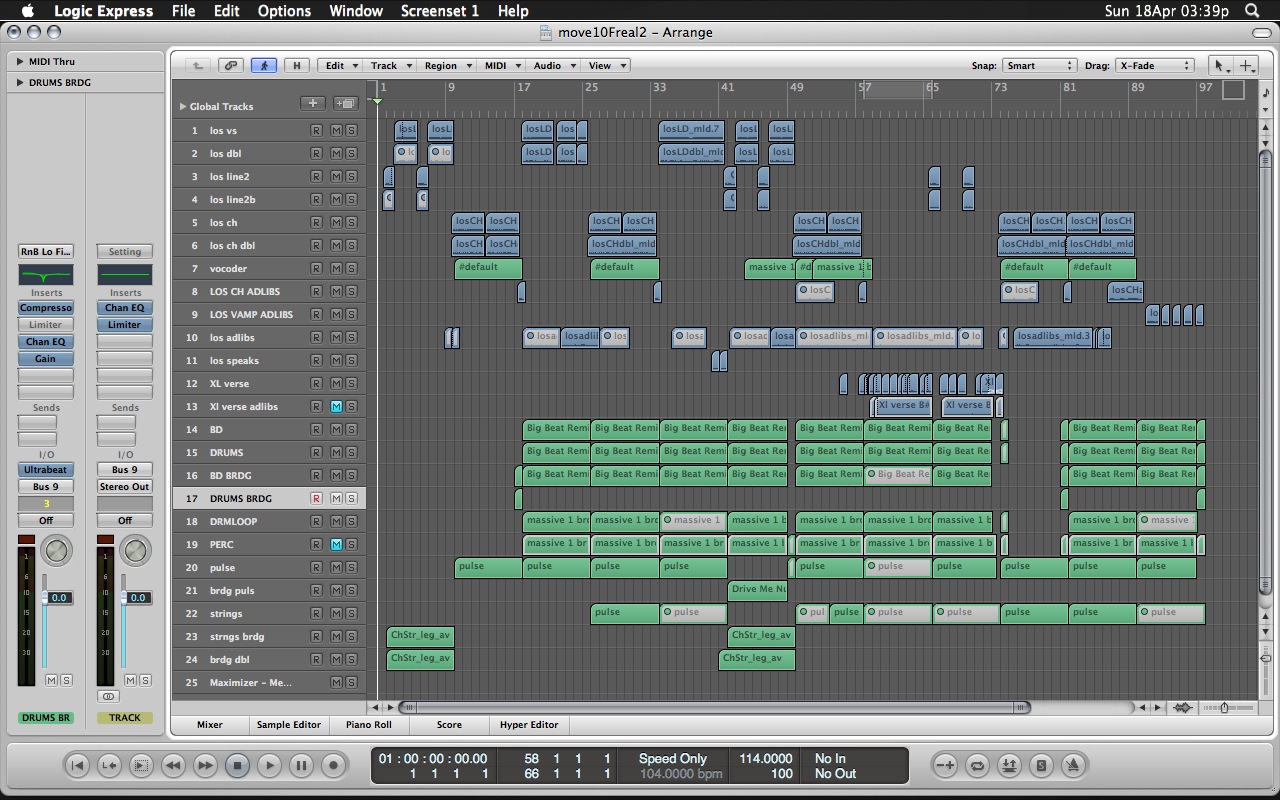Open the Edit local menu
Image resolution: width=1280 pixels, height=800 pixels.
[339, 66]
